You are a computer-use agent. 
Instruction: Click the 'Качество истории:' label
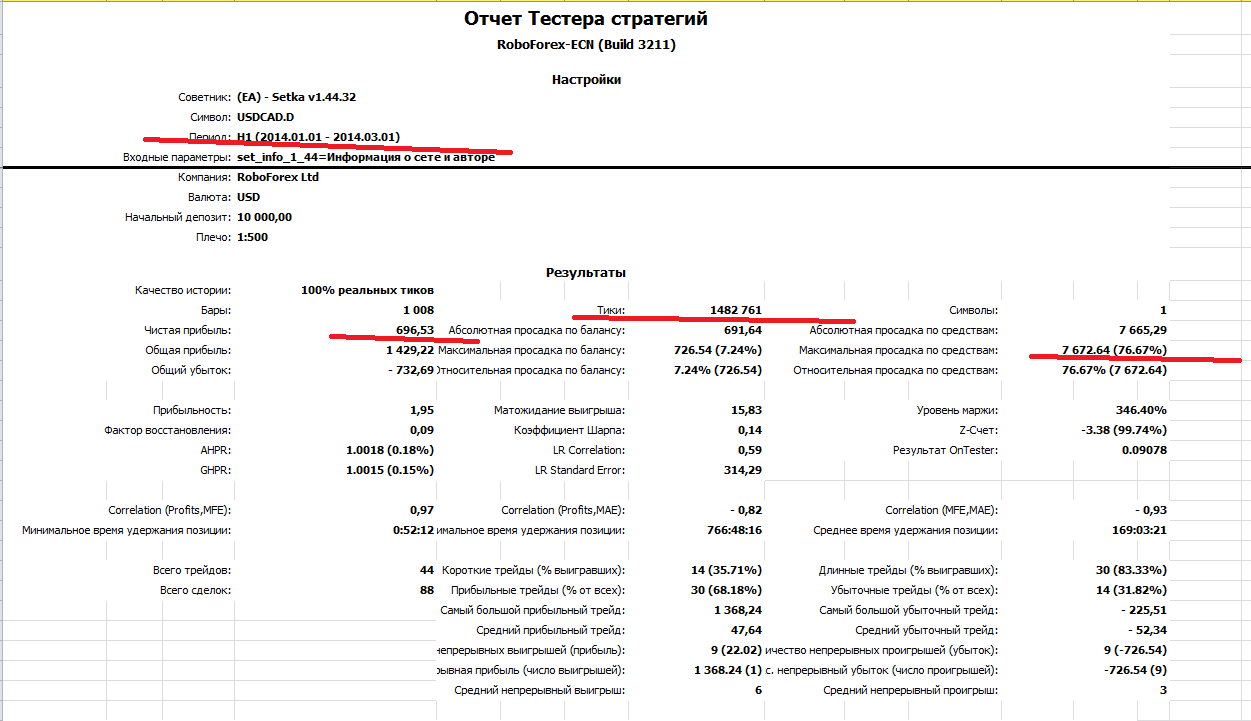pyautogui.click(x=183, y=290)
